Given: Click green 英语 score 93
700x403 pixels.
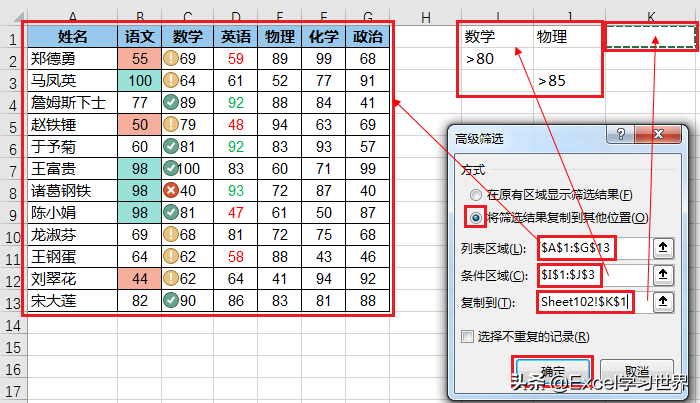Looking at the screenshot, I should click(235, 191).
